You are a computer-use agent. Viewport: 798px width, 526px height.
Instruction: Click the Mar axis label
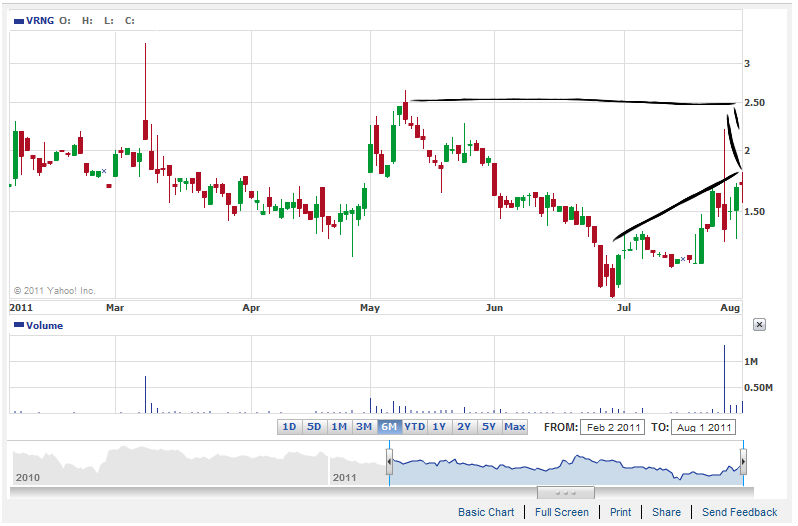point(115,308)
